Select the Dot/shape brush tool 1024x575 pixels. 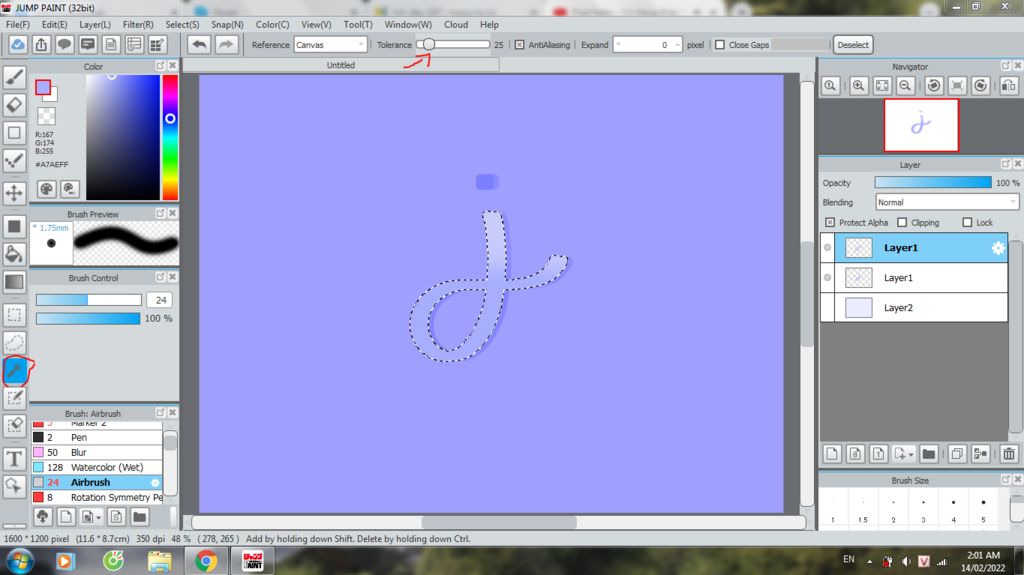pyautogui.click(x=14, y=161)
